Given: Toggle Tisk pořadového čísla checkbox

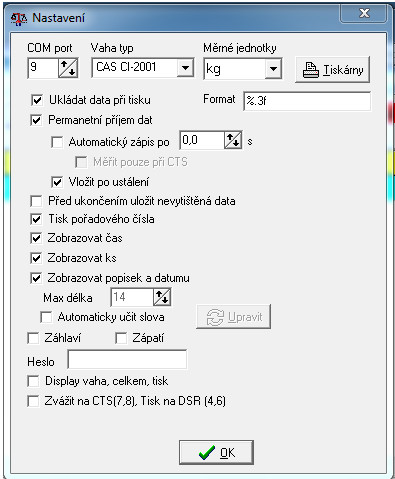Looking at the screenshot, I should tap(36, 219).
